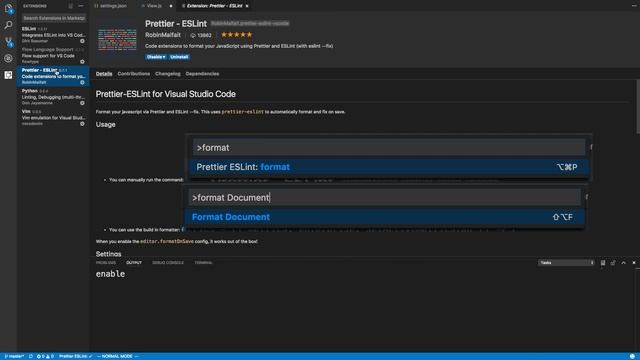This screenshot has height=360, width=640.
Task: Maximize the bottom panel with chevron
Action: [624, 263]
